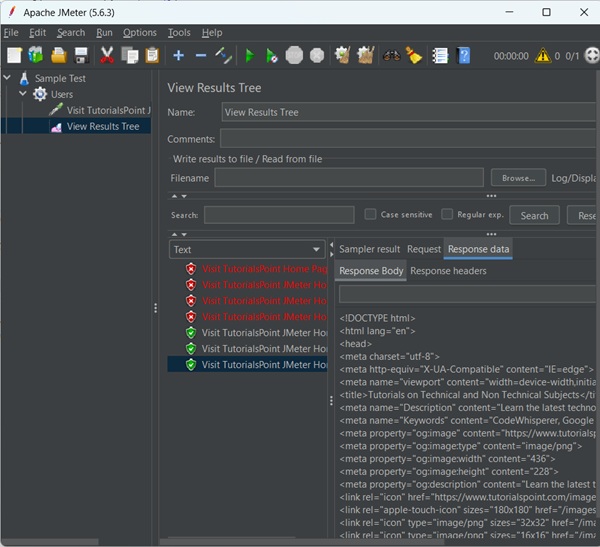The image size is (600, 547).
Task: Click the Filename input field
Action: point(348,178)
